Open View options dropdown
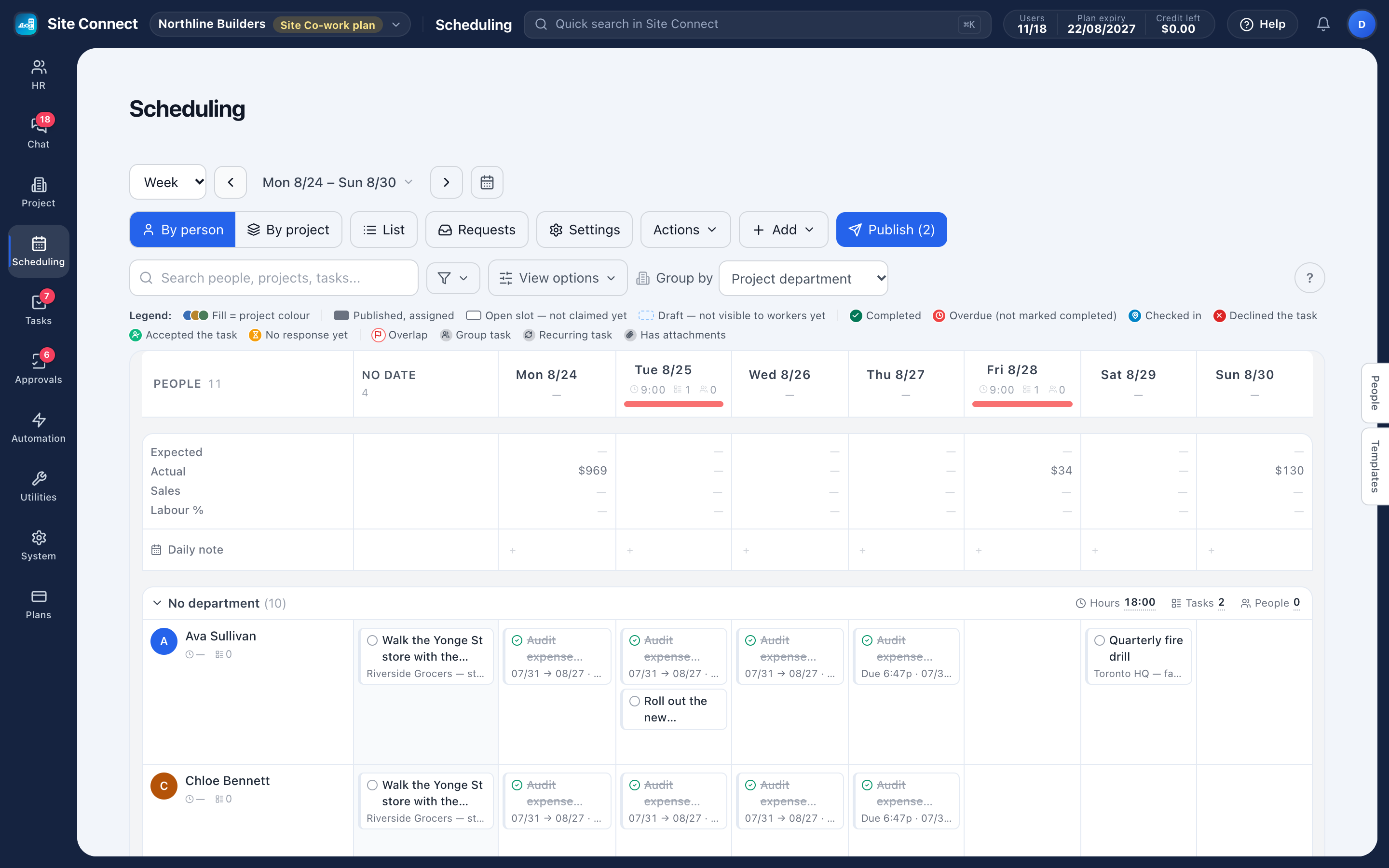This screenshot has width=1389, height=868. pyautogui.click(x=558, y=278)
